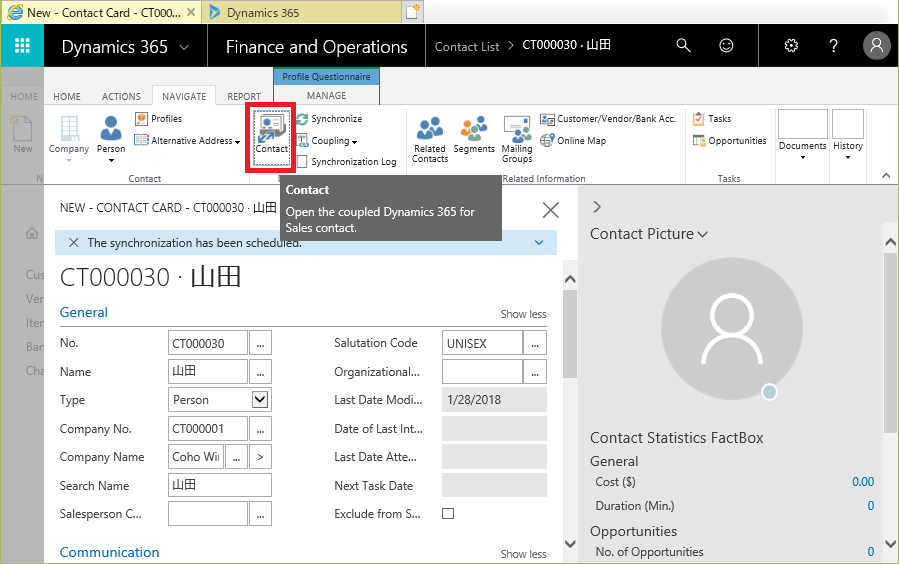Open the Coupling dropdown
The image size is (899, 564).
click(327, 140)
